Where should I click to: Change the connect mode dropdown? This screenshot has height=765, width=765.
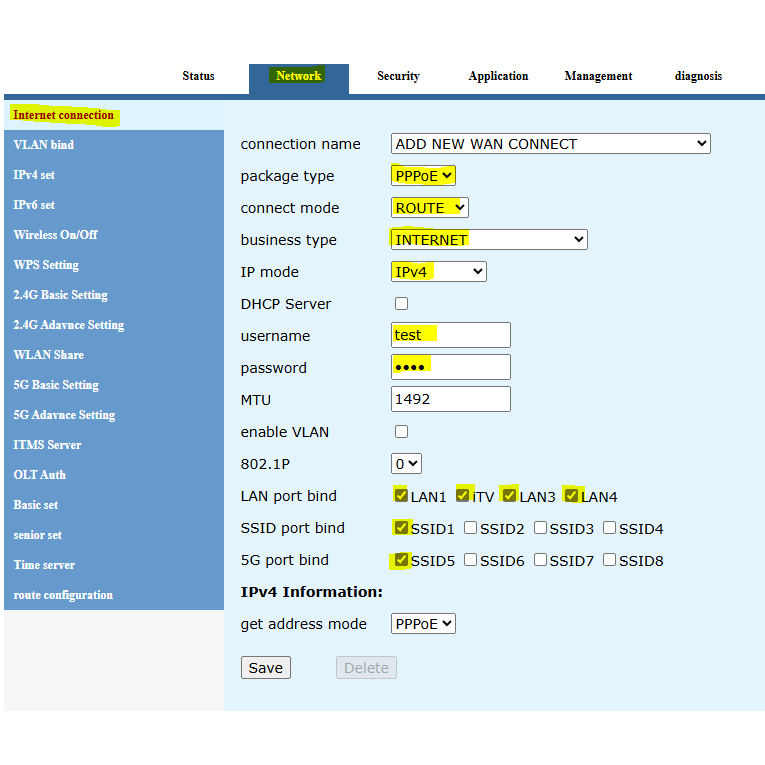point(429,208)
